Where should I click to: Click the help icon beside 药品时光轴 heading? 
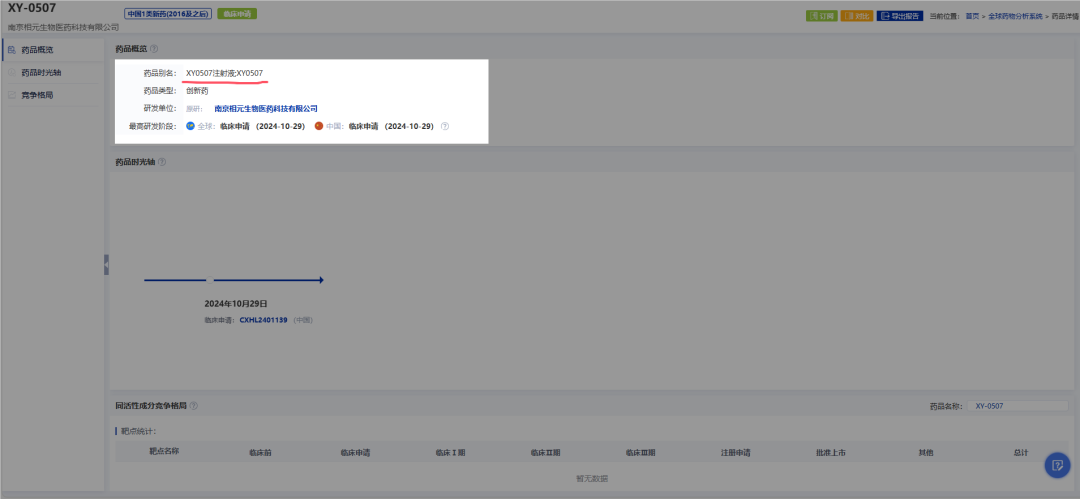click(x=162, y=162)
